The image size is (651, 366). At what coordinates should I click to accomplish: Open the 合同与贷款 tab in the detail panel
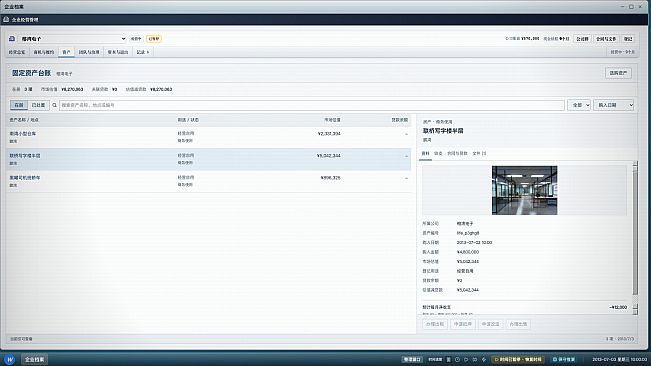[457, 154]
